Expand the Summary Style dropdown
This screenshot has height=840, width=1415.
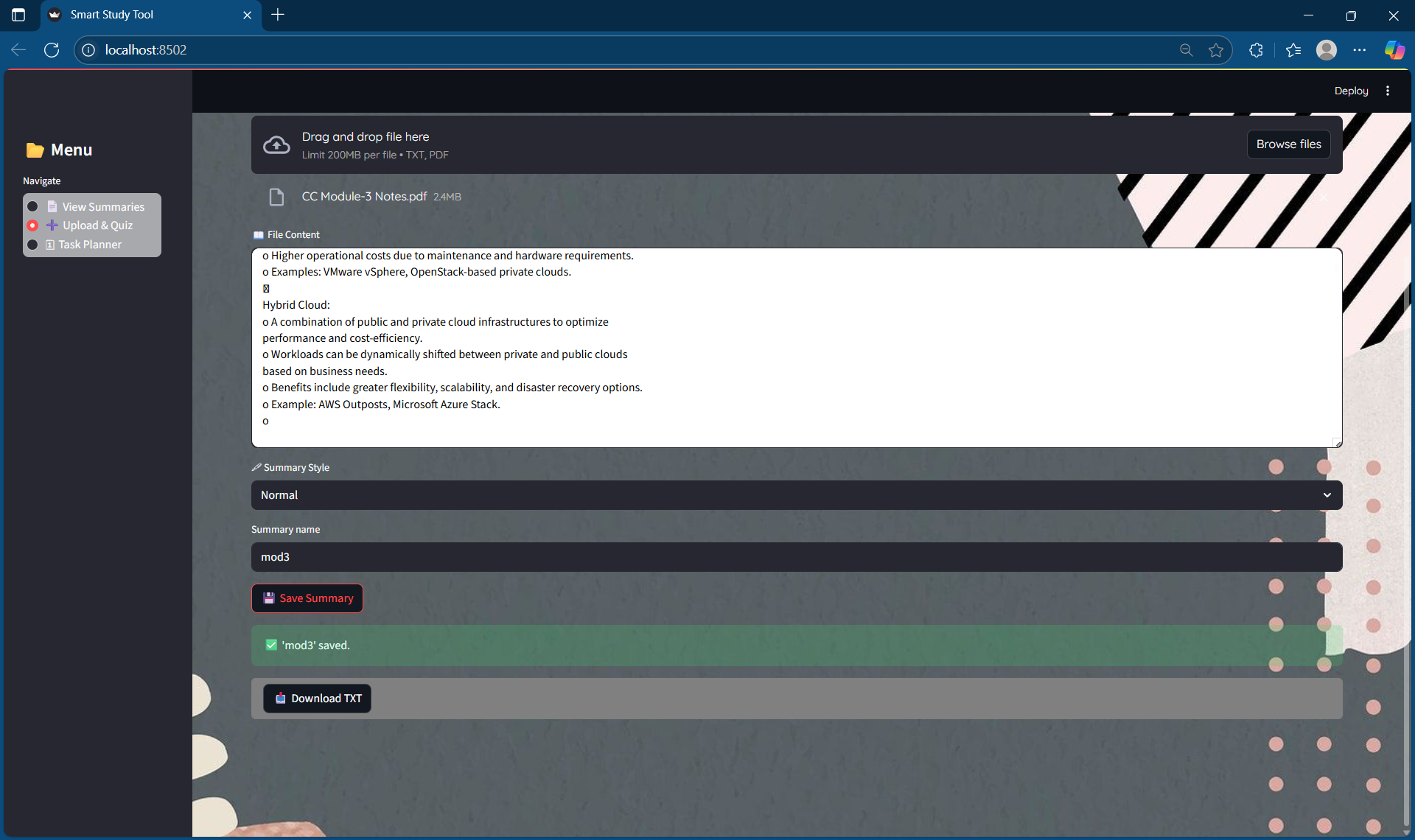click(x=796, y=495)
